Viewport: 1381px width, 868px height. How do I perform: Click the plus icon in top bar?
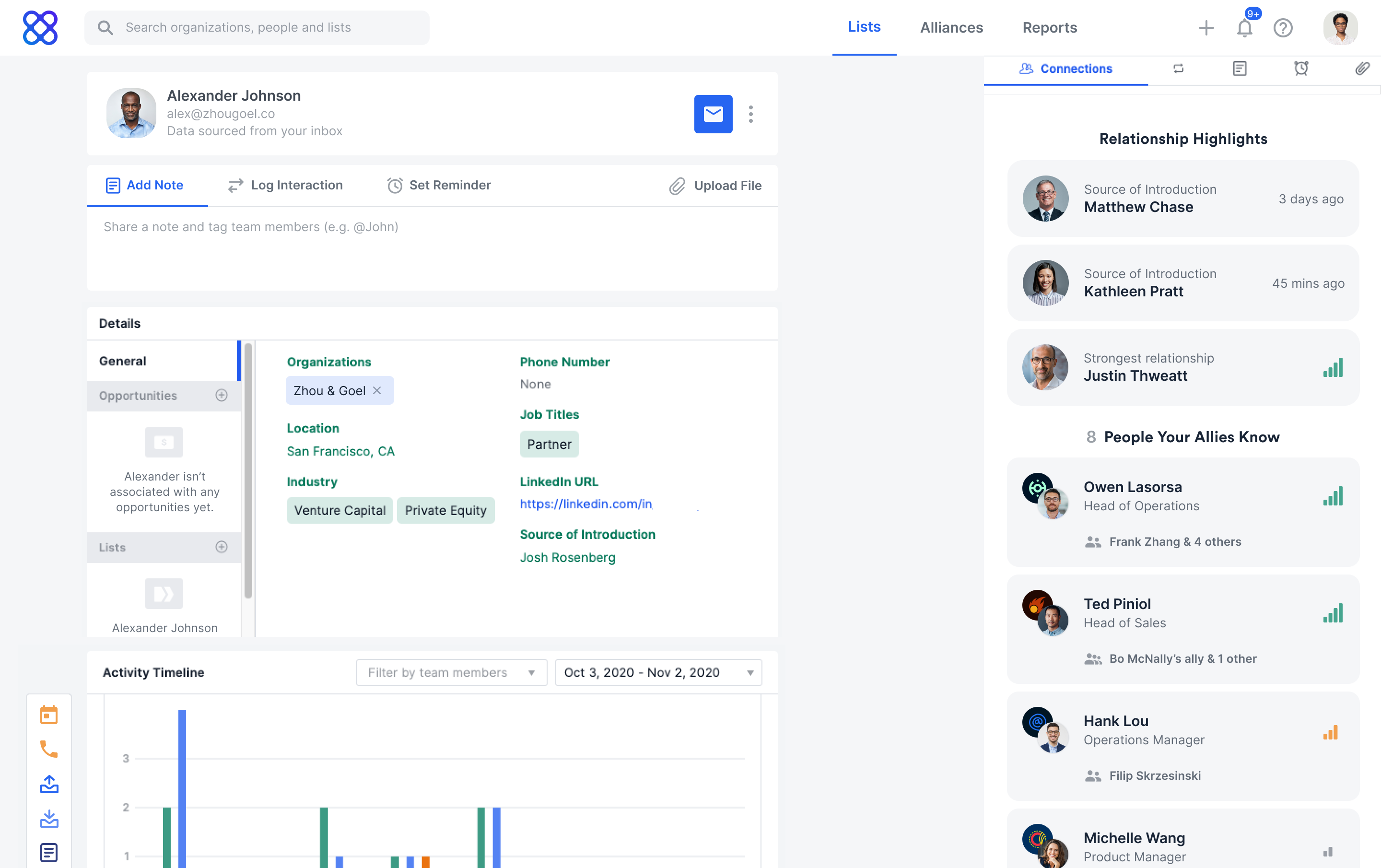point(1205,27)
